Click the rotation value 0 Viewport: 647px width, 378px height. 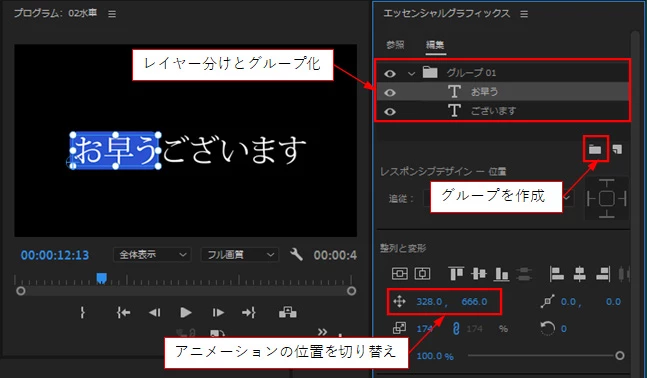[564, 328]
